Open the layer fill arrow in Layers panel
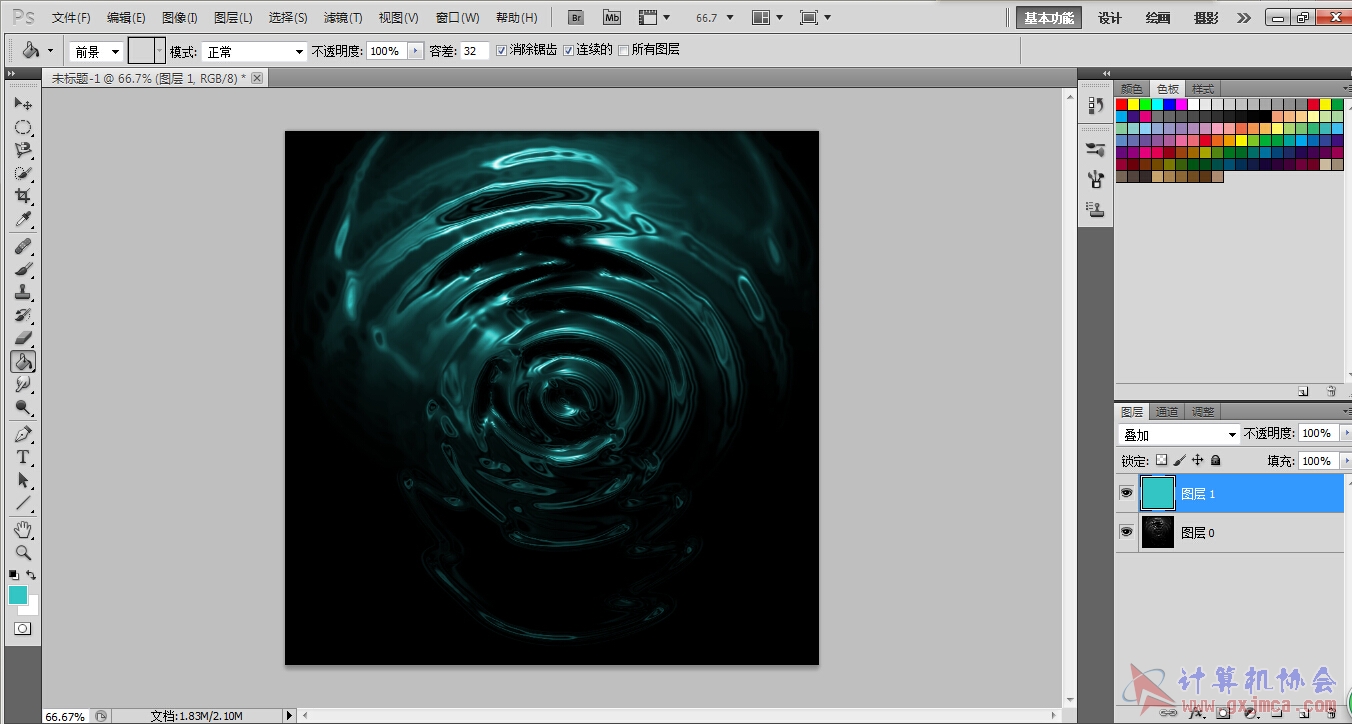Screen dimensions: 1352x724 [1345, 461]
